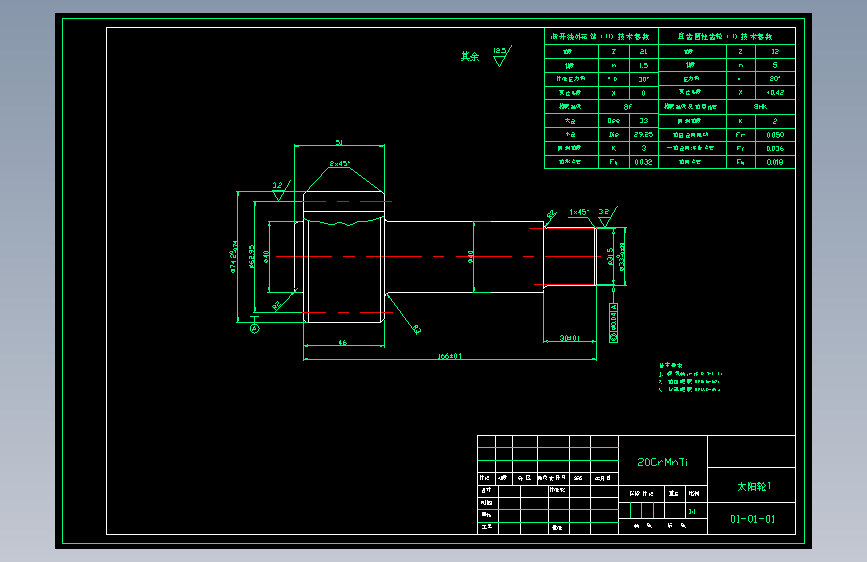Click the "8HK" accuracy grade cell
The width and height of the screenshot is (867, 562).
761,106
